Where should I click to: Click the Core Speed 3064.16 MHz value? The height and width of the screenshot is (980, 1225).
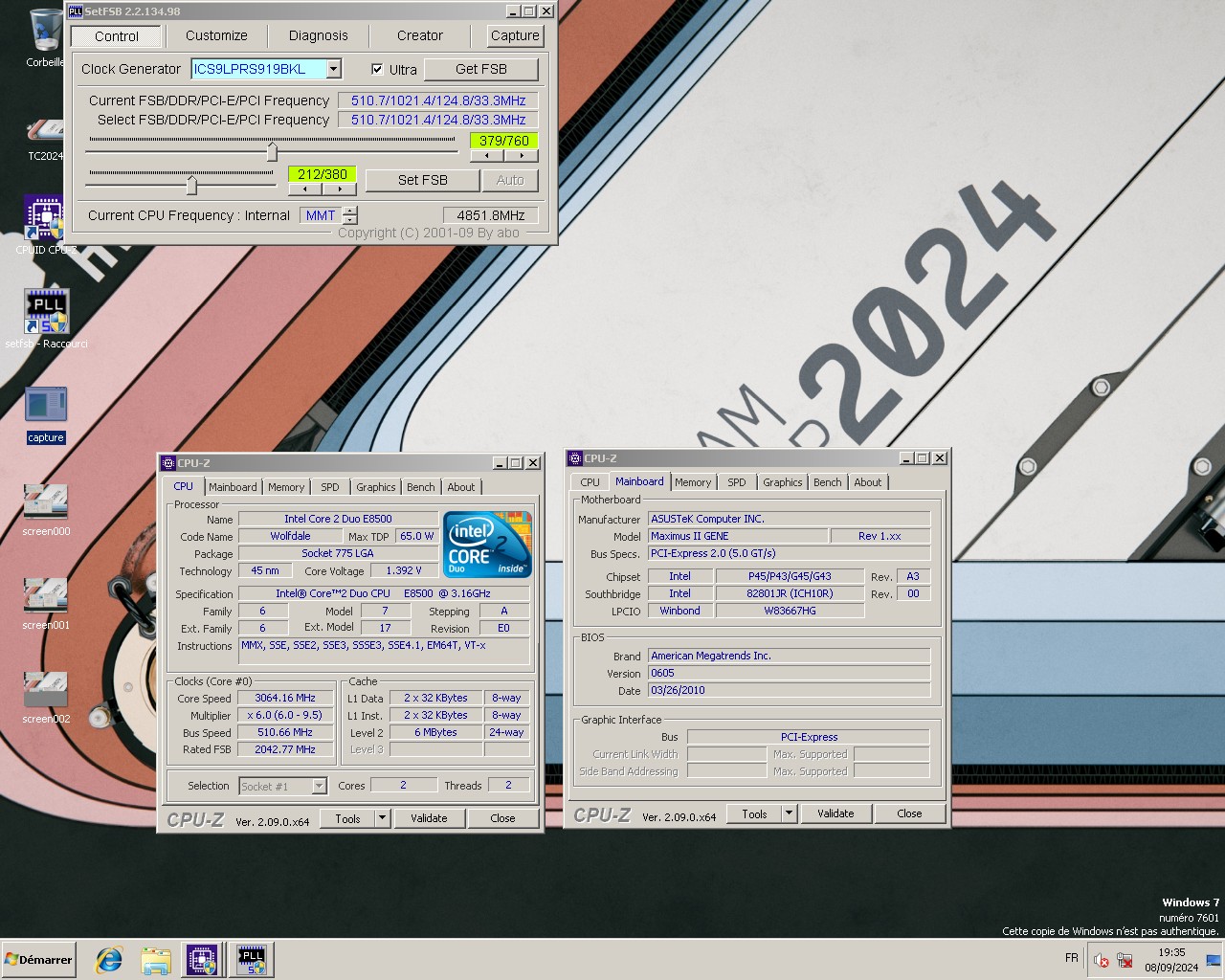tap(285, 698)
